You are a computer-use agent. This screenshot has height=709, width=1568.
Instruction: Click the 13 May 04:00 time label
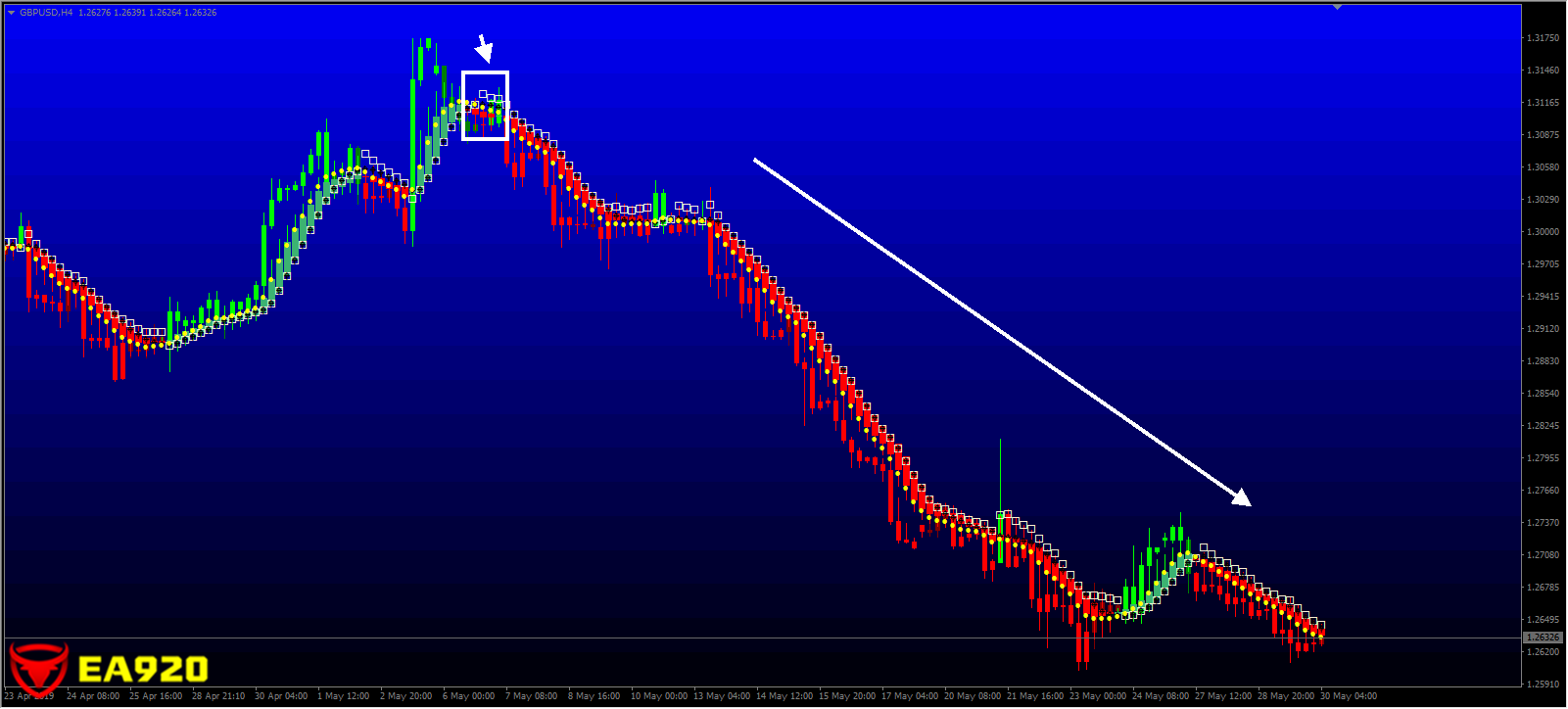722,696
